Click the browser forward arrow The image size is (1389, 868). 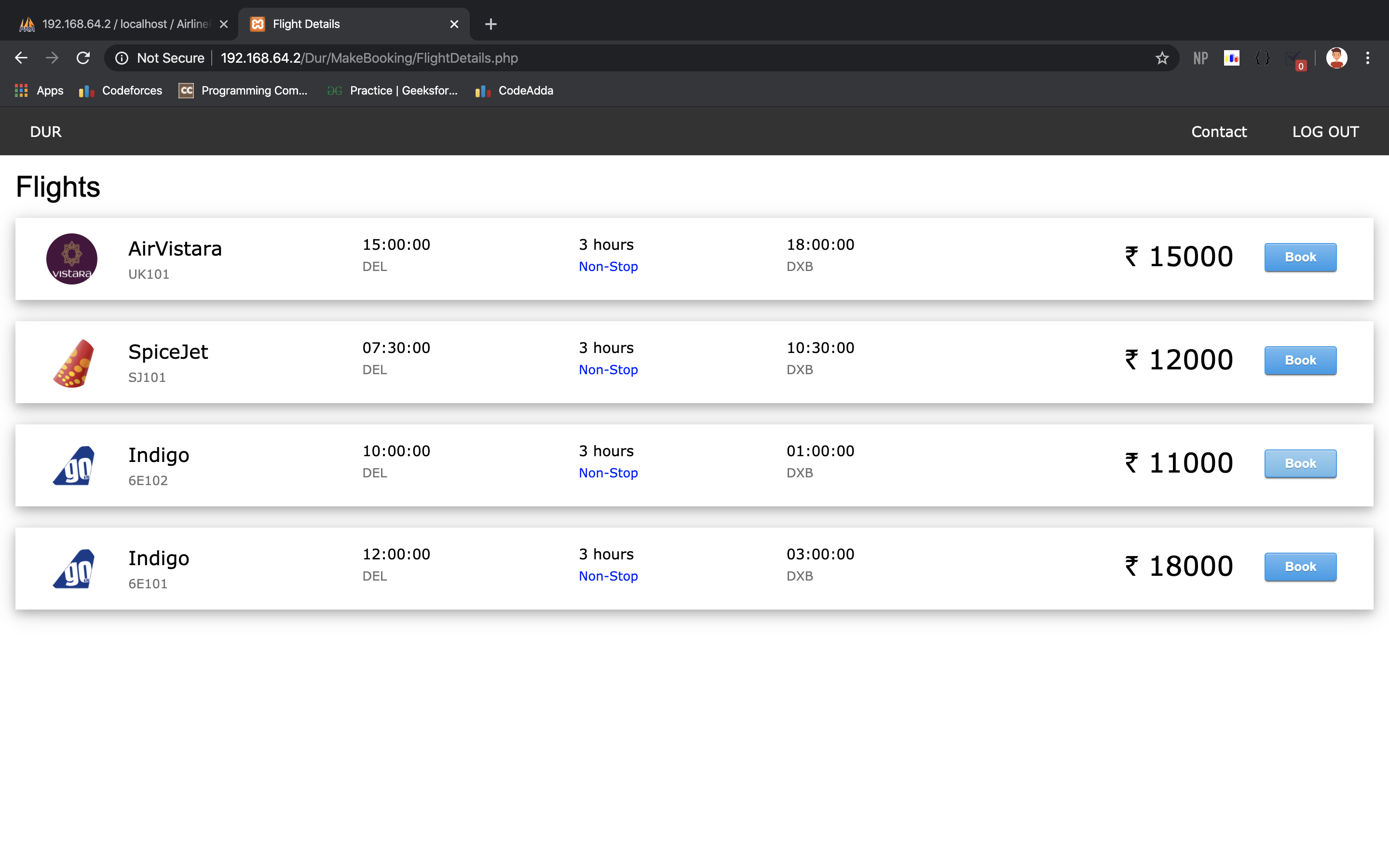(52, 58)
